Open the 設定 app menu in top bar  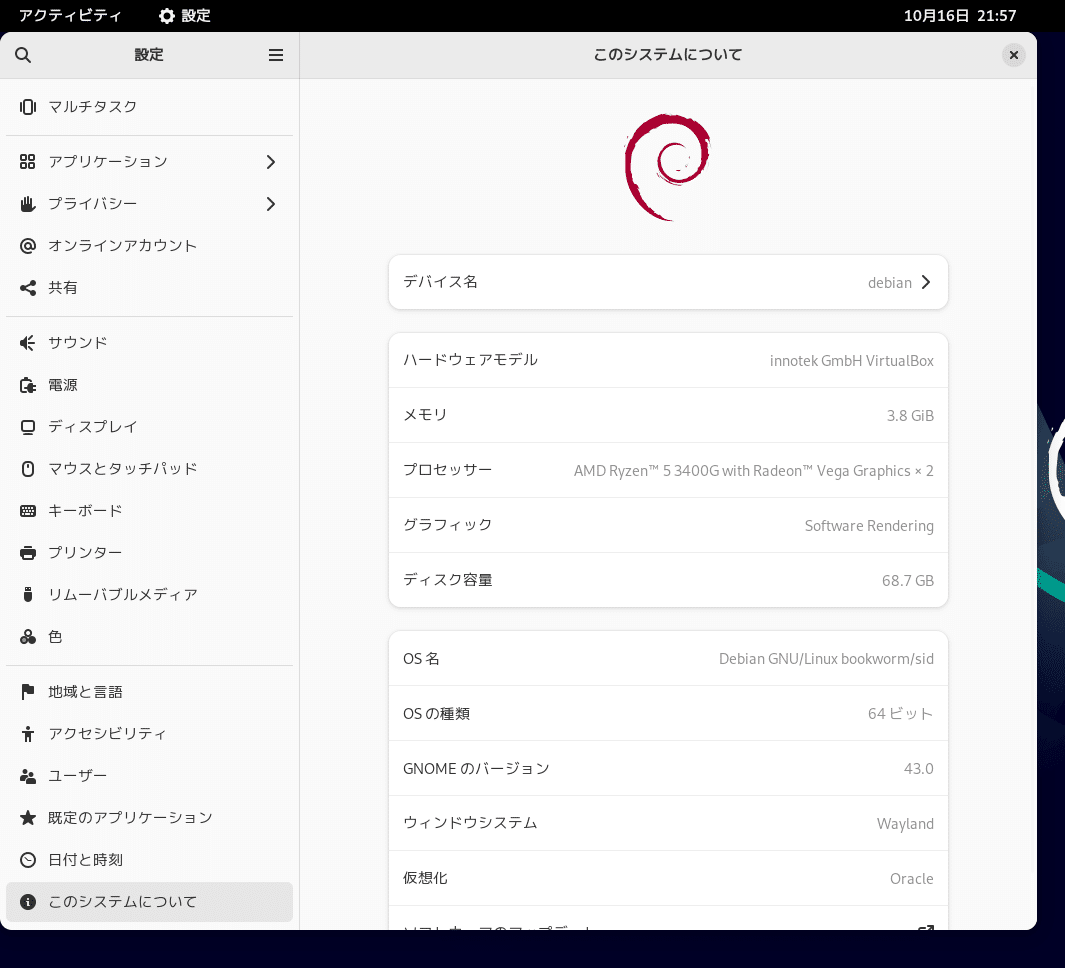pyautogui.click(x=185, y=16)
